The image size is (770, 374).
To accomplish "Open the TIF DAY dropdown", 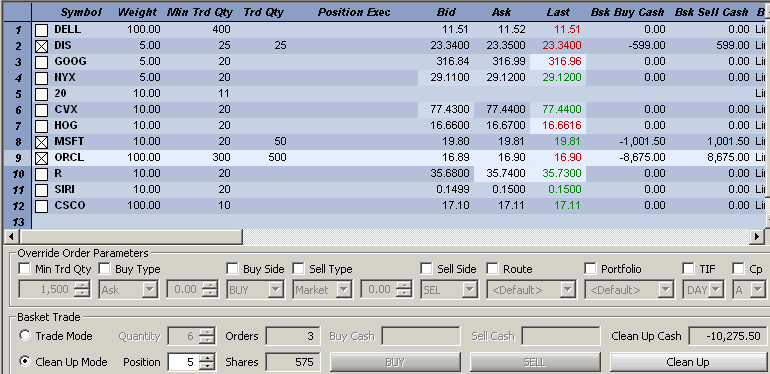I will click(716, 290).
